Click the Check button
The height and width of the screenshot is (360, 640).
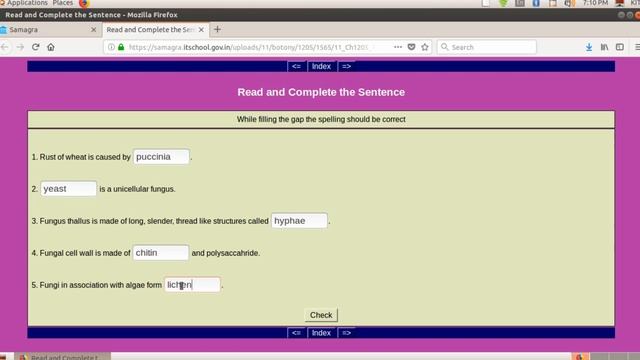pyautogui.click(x=321, y=315)
